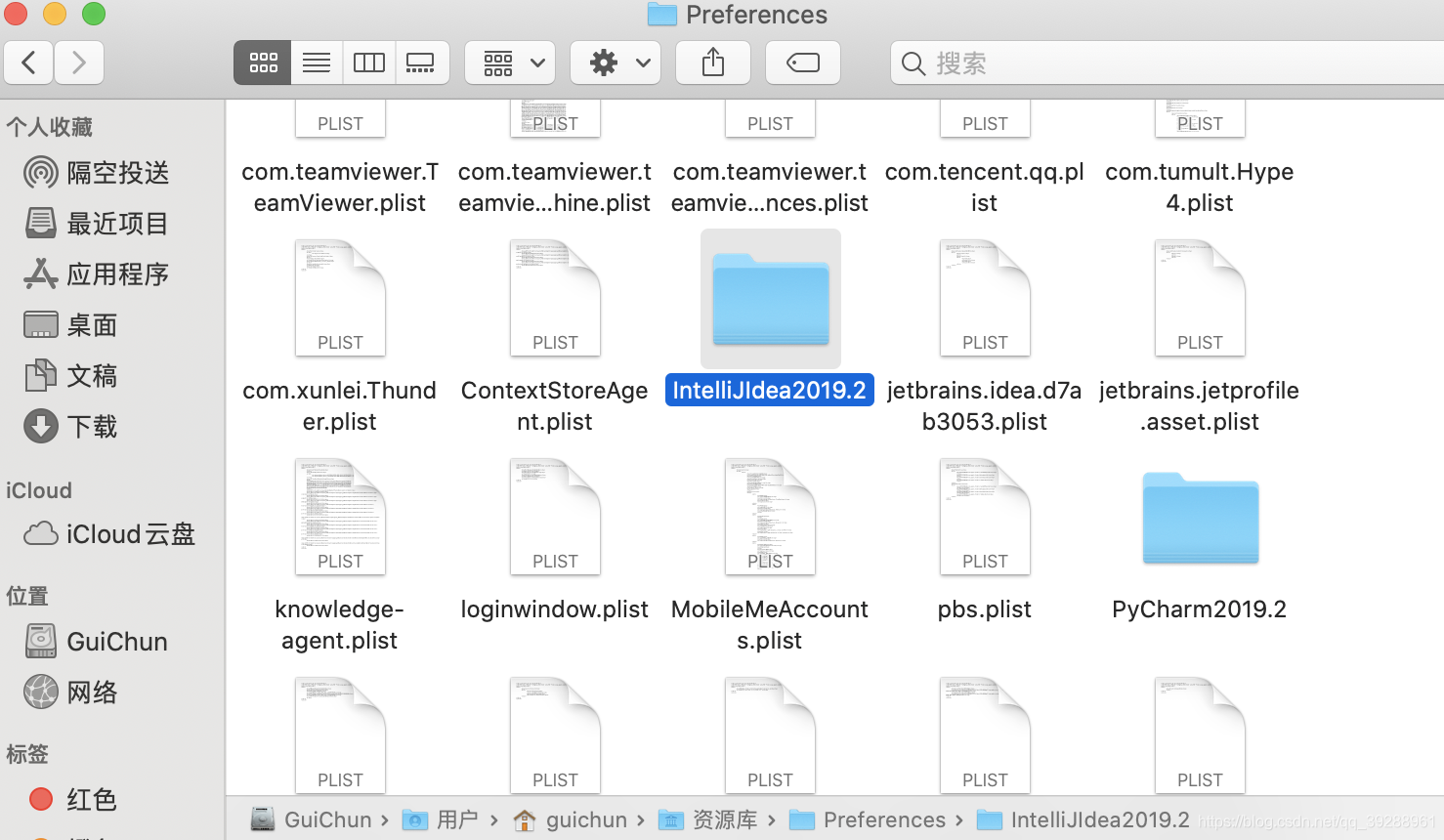The width and height of the screenshot is (1444, 840).
Task: Switch to column view
Action: [369, 63]
